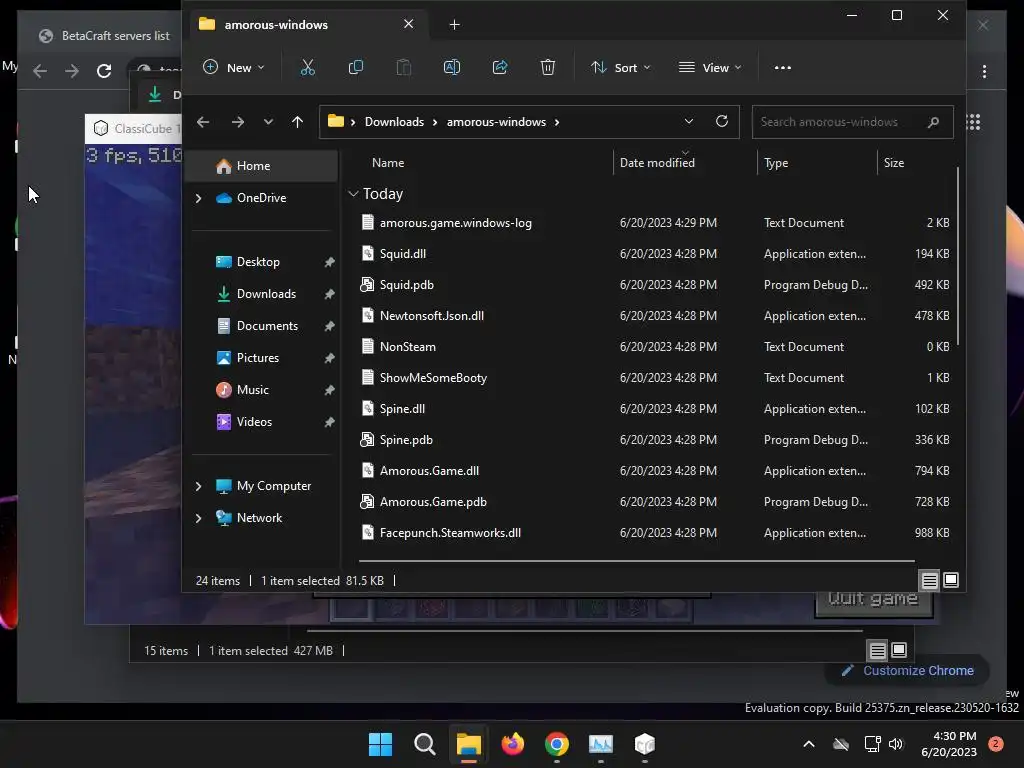Click the Cut scissors icon
Viewport: 1024px width, 768px height.
[x=308, y=67]
